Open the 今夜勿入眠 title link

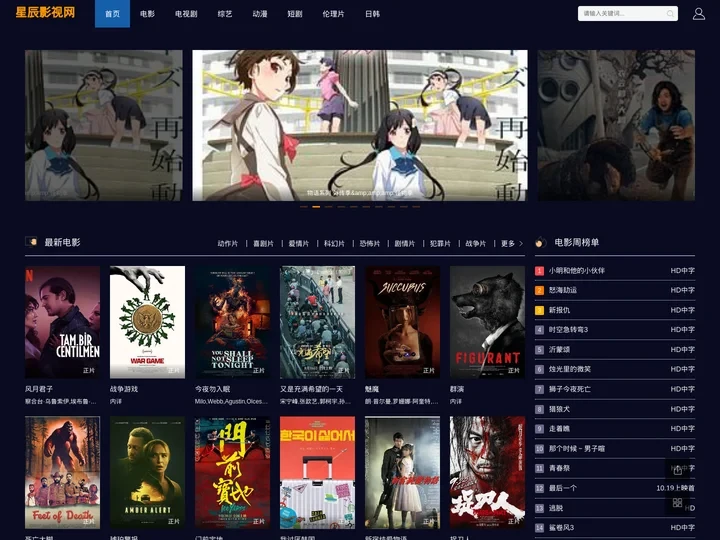point(213,389)
